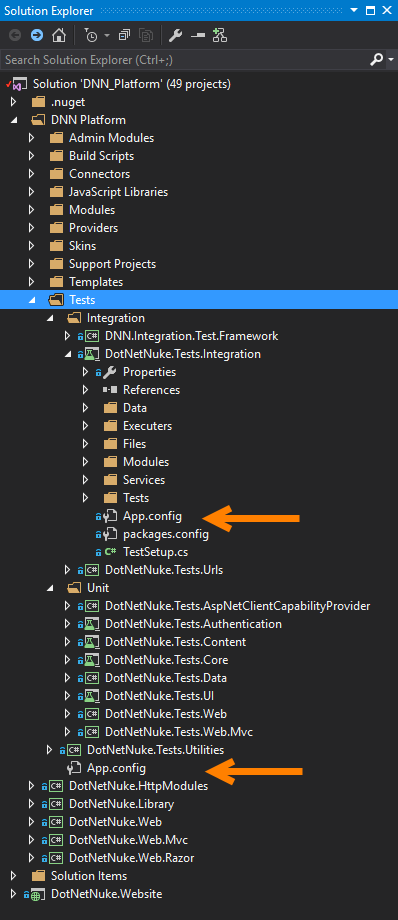
Task: Click the search magnifier icon
Action: pyautogui.click(x=377, y=59)
